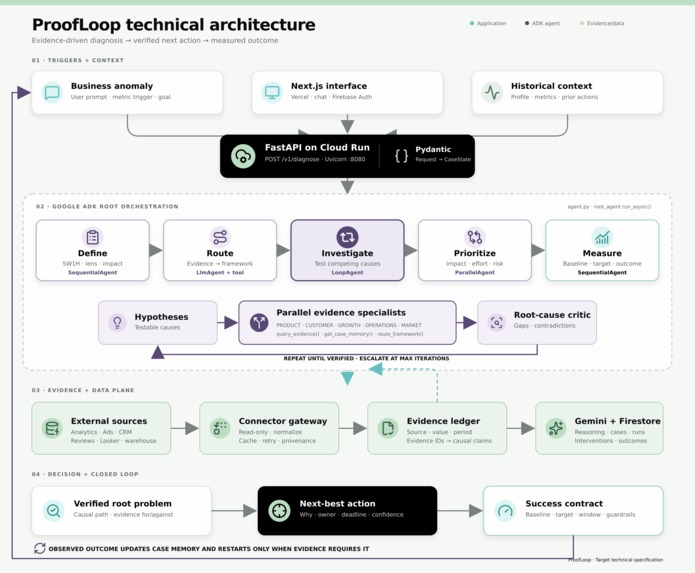Click the POST /v1/diagnose endpoint text
Screen dimensions: 695x573
[292, 159]
